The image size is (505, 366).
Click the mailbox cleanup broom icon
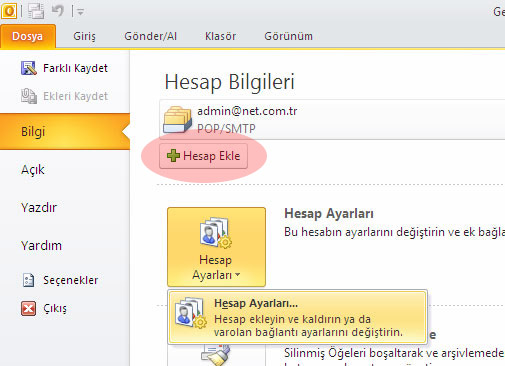point(216,355)
